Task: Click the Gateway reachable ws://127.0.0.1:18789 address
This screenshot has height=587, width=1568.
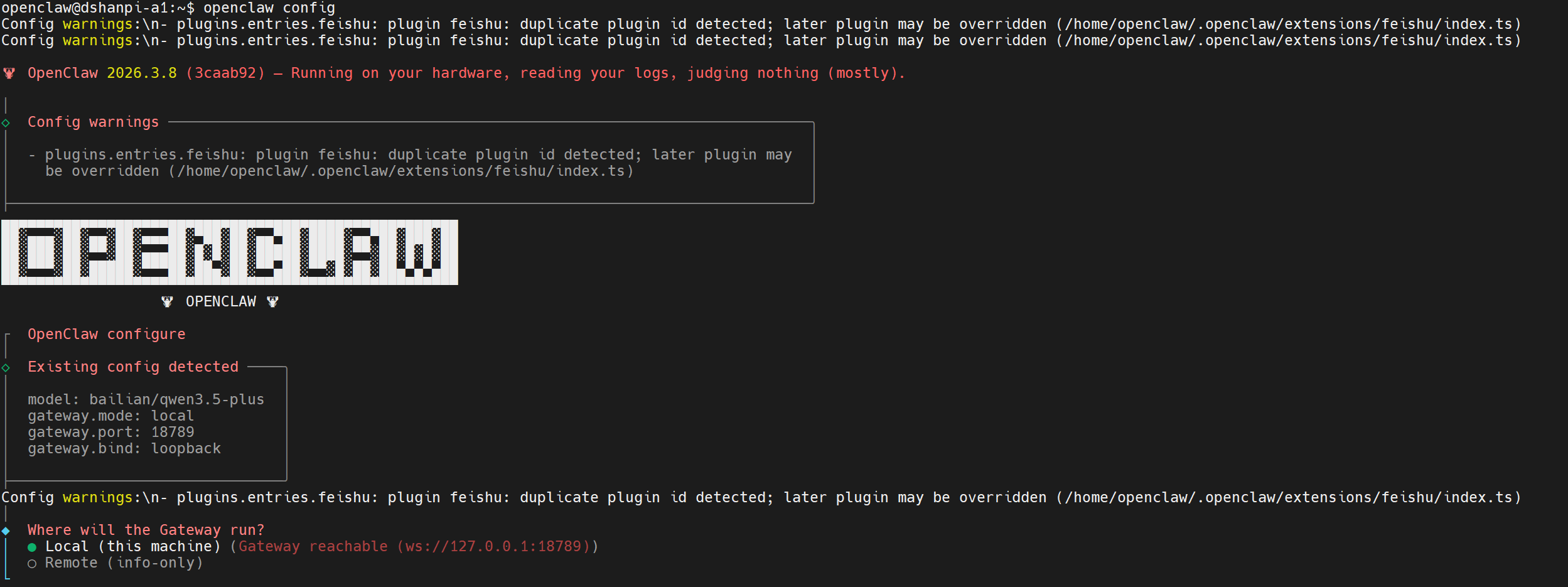Action: pos(493,547)
